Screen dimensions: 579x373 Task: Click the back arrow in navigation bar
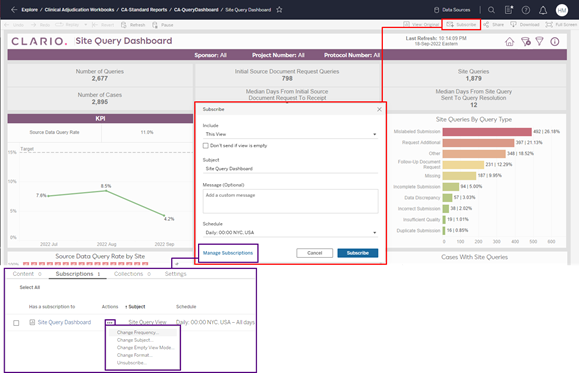(14, 10)
